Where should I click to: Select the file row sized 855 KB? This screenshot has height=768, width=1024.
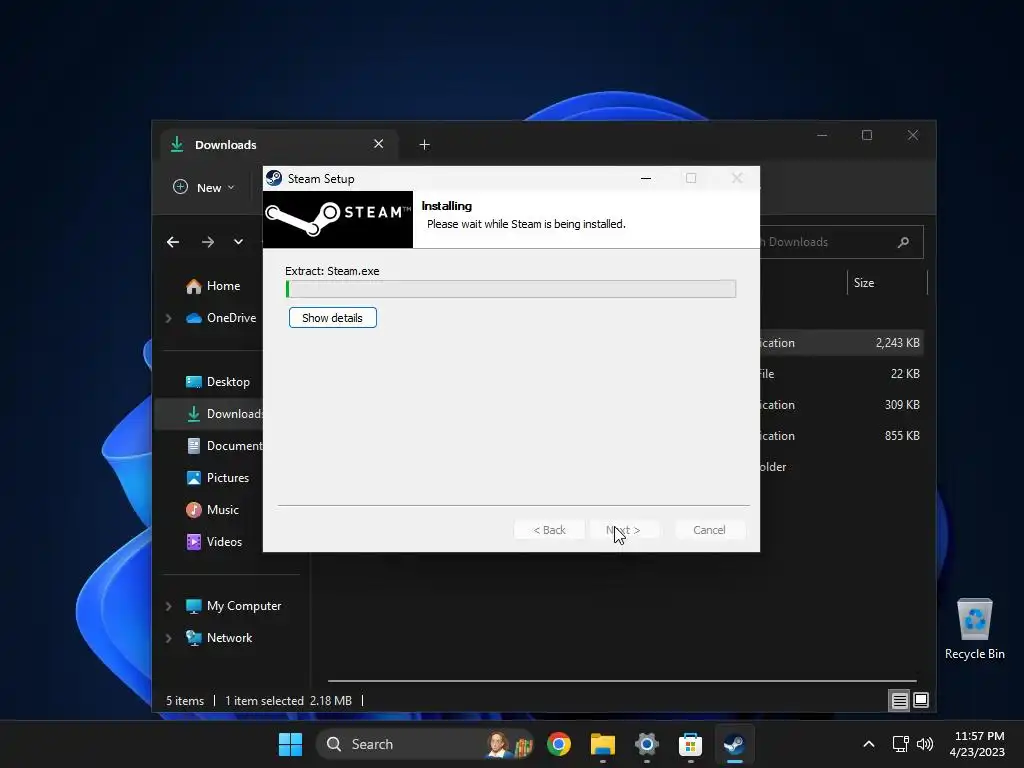click(842, 436)
